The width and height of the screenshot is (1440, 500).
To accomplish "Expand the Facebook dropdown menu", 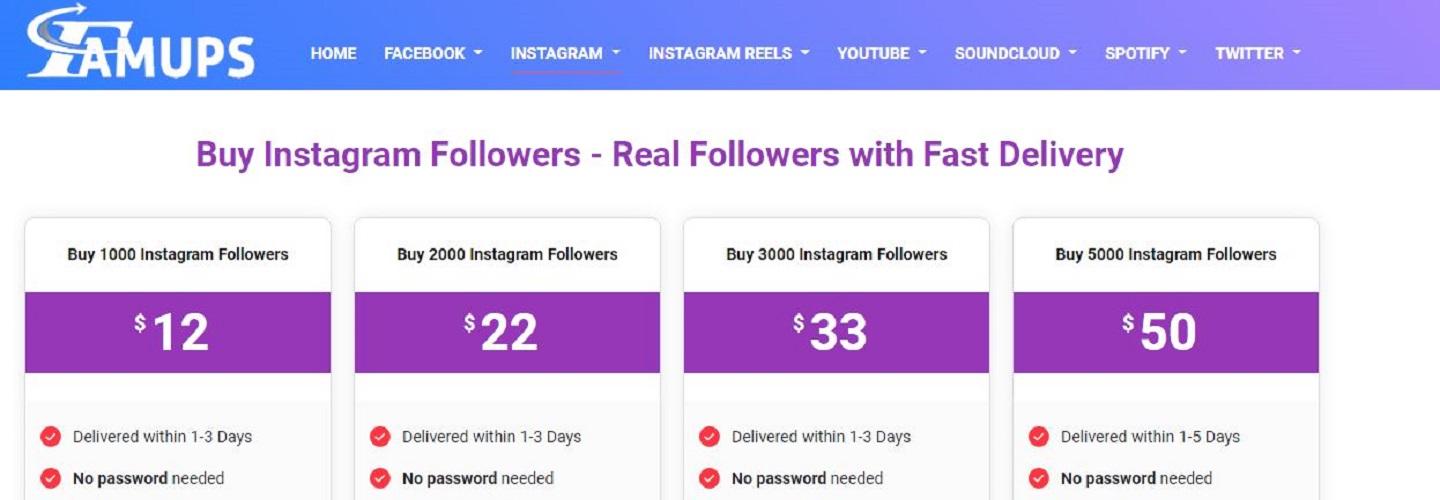I will point(433,54).
